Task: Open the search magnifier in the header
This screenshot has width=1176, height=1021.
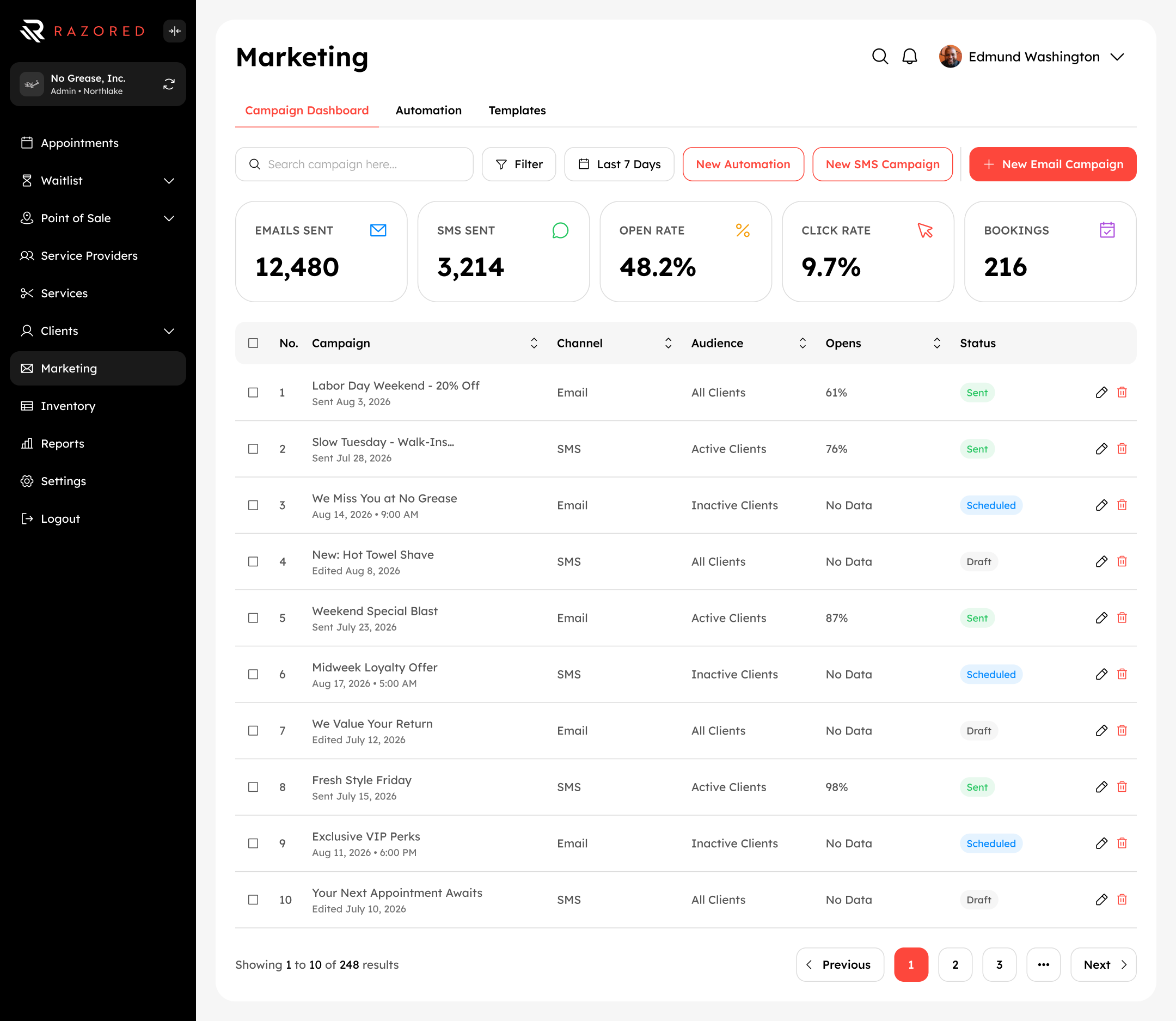Action: click(x=880, y=57)
